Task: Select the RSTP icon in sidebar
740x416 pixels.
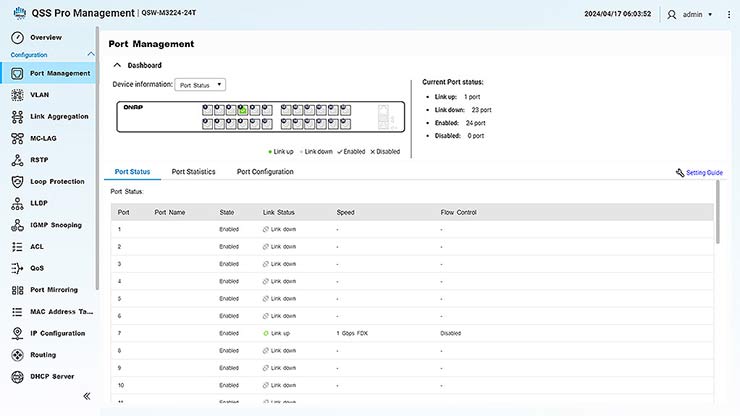Action: click(x=17, y=160)
